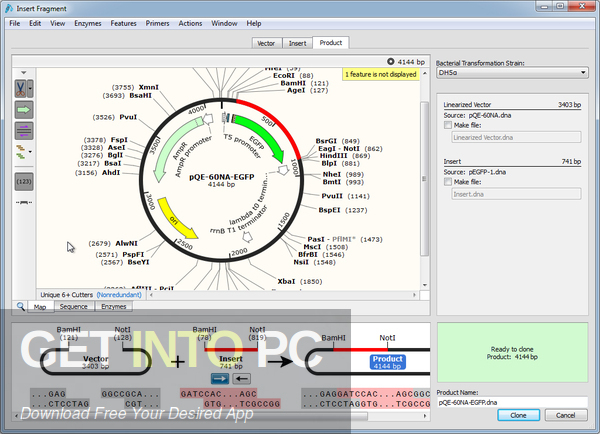The height and width of the screenshot is (434, 600).
Task: Switch to the bottom Enzymes view tab
Action: pyautogui.click(x=114, y=306)
